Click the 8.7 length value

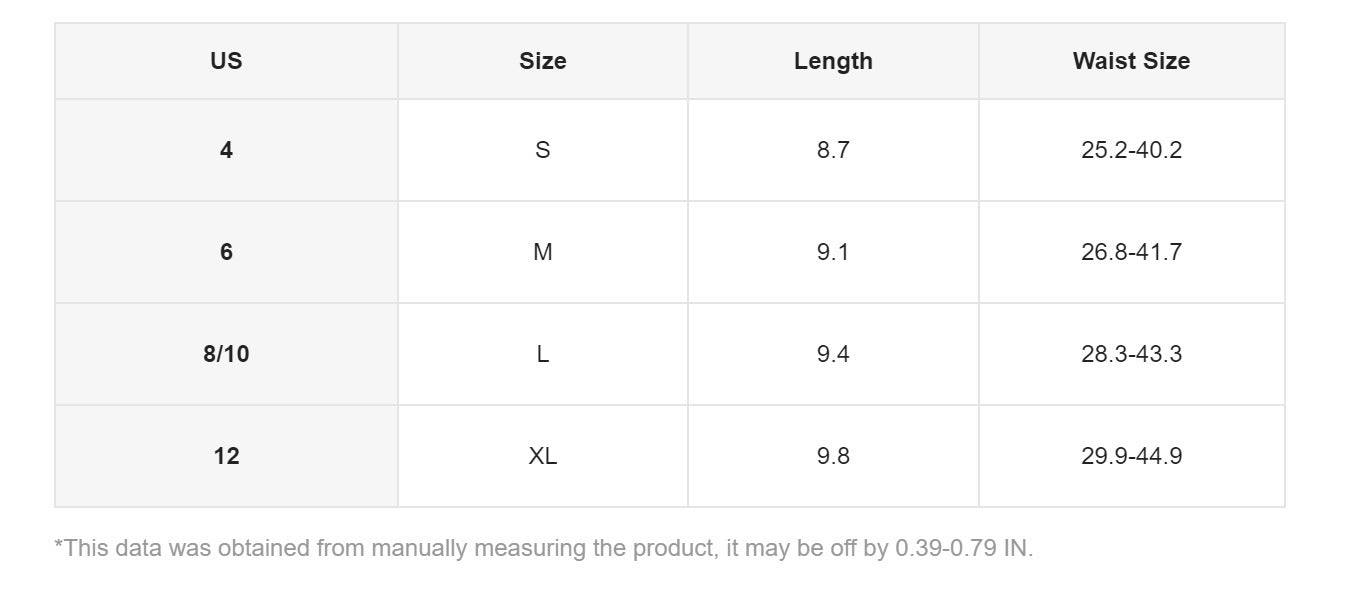833,150
